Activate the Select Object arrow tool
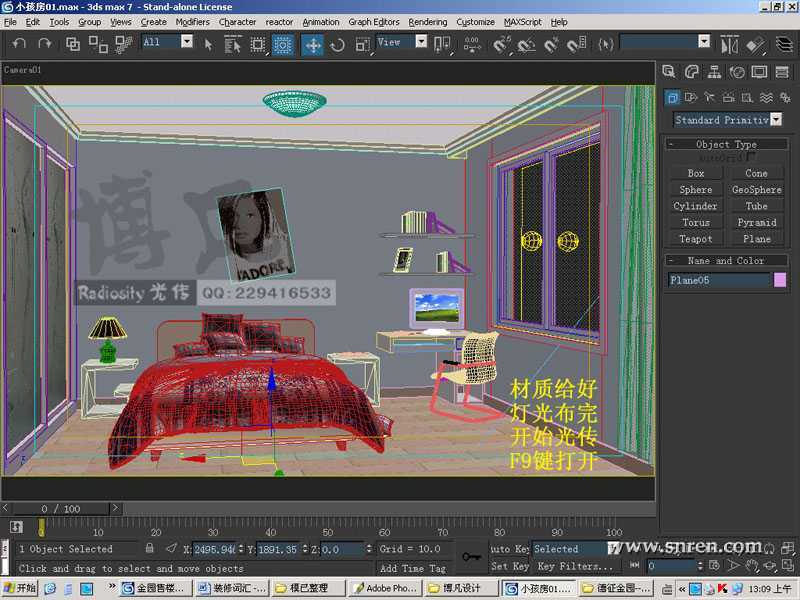Screen dimensions: 800x600 coord(208,45)
